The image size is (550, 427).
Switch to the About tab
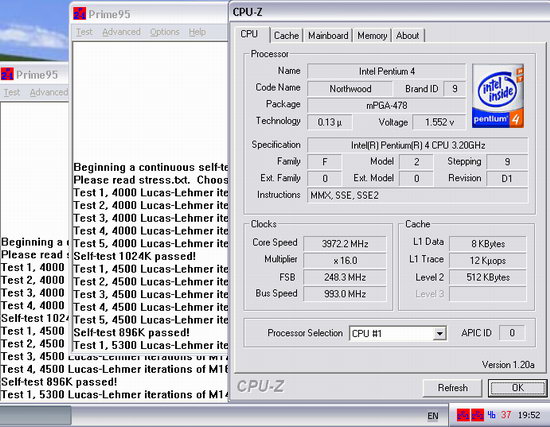(x=408, y=35)
